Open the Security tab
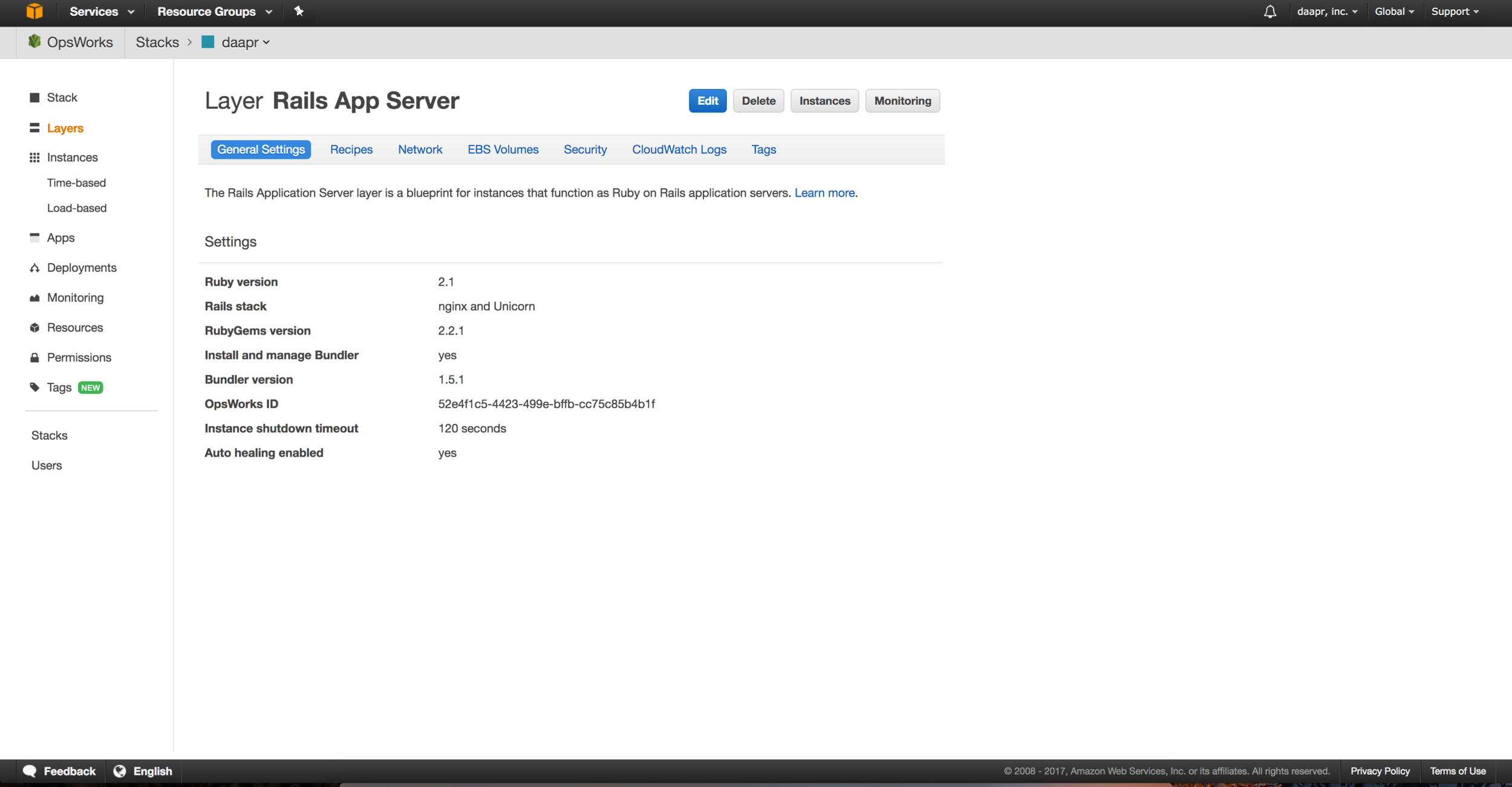 click(x=585, y=149)
